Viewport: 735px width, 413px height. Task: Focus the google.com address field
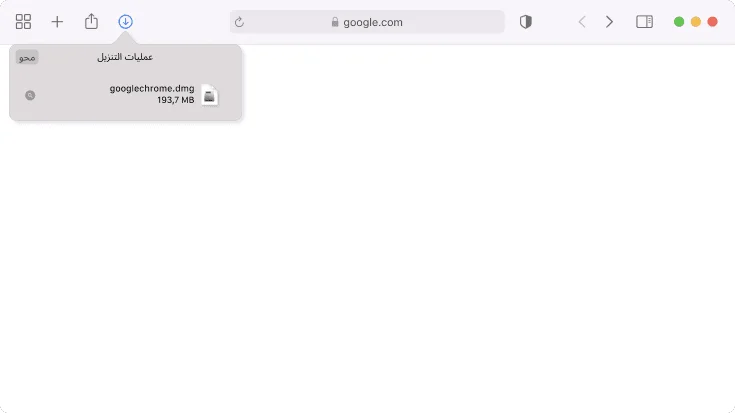tap(367, 22)
